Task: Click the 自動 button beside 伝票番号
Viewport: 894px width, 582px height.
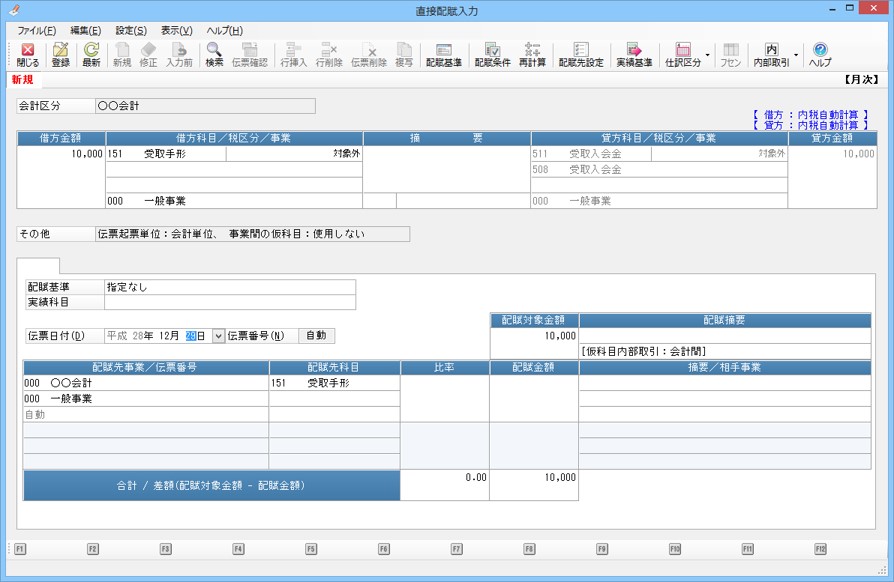Action: [315, 336]
